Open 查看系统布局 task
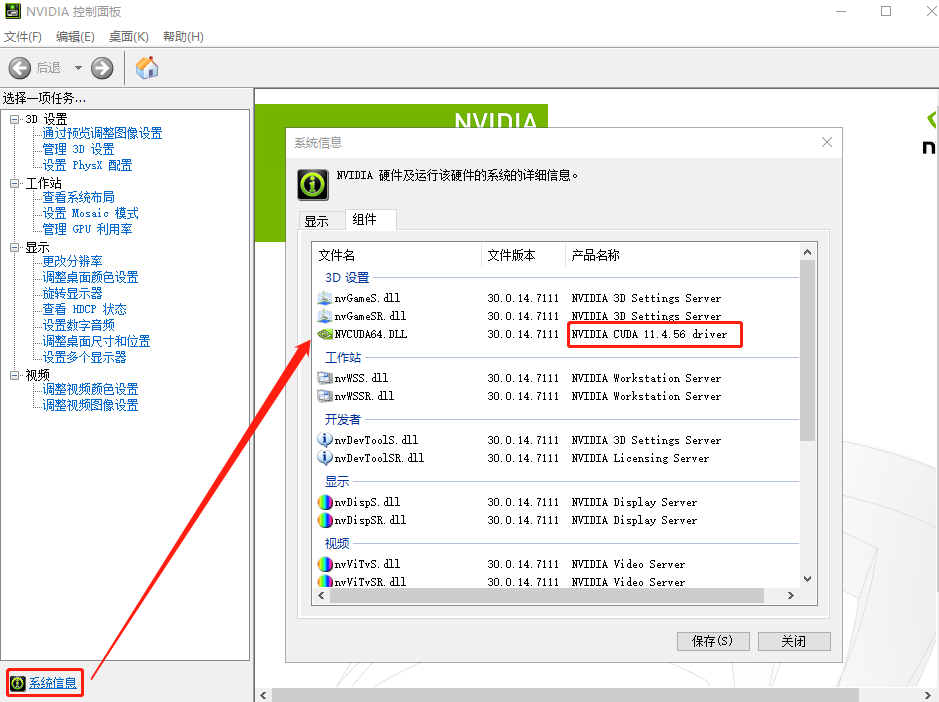 pos(78,197)
